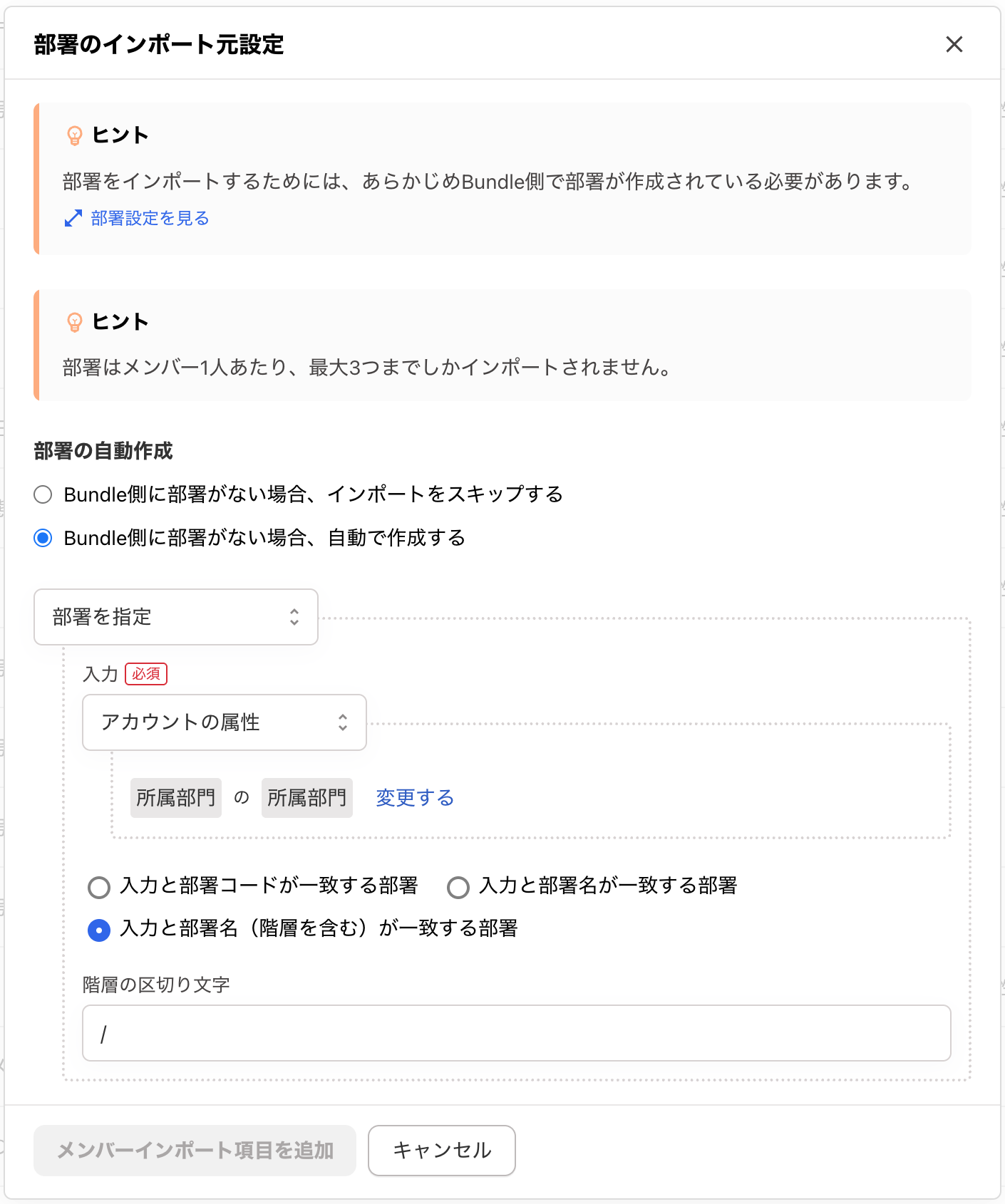This screenshot has height=1204, width=1005.
Task: Click the 変更する link
Action: pos(415,798)
